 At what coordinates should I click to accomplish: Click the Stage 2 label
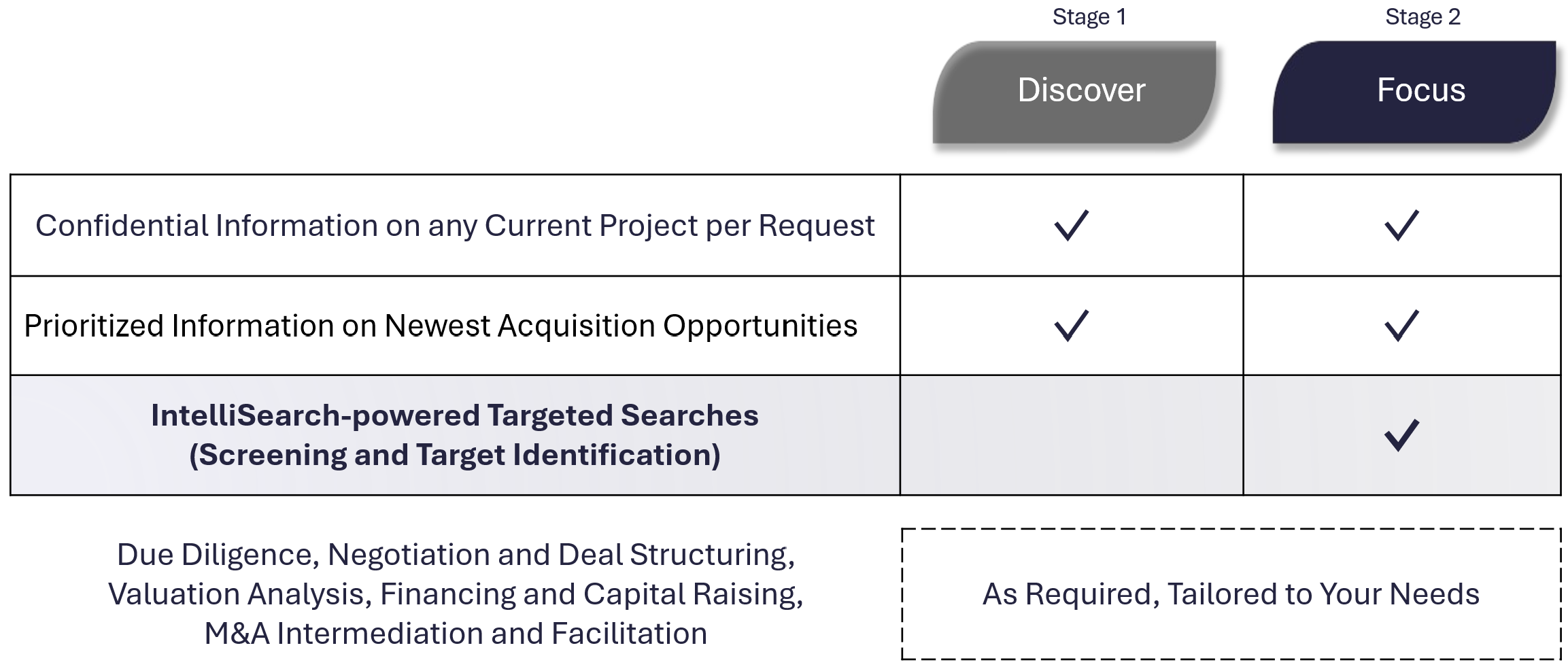[1422, 16]
